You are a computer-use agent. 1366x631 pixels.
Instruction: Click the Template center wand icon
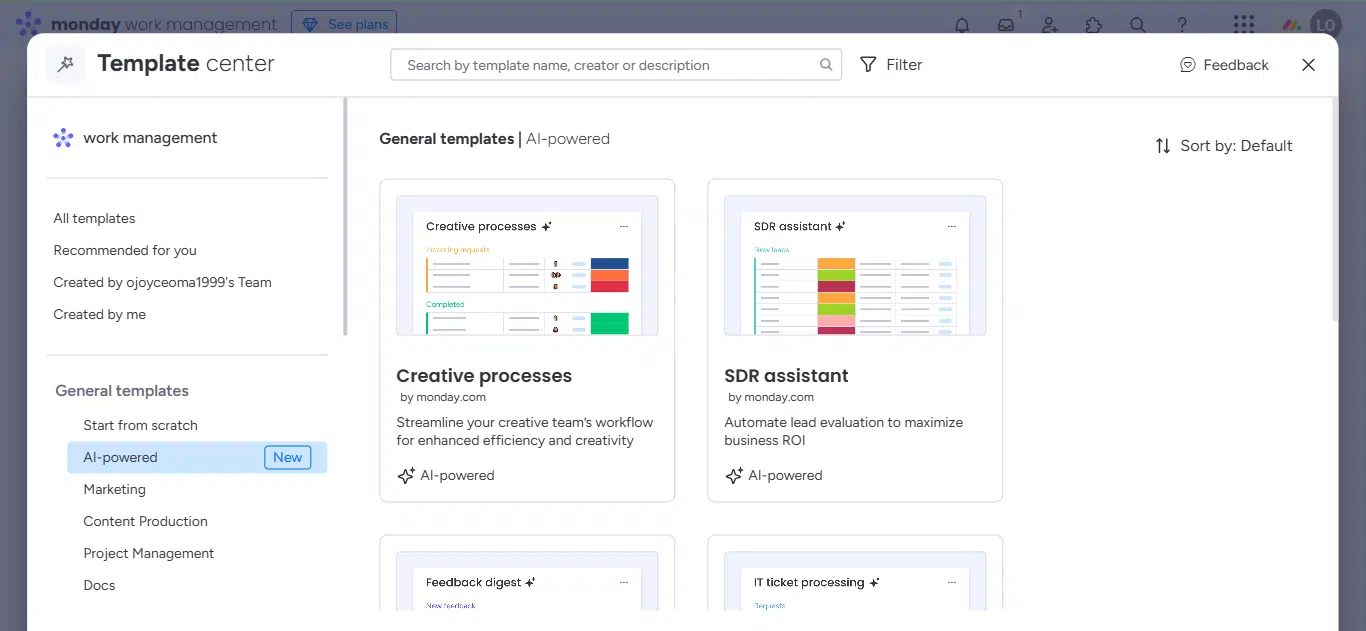[x=66, y=64]
